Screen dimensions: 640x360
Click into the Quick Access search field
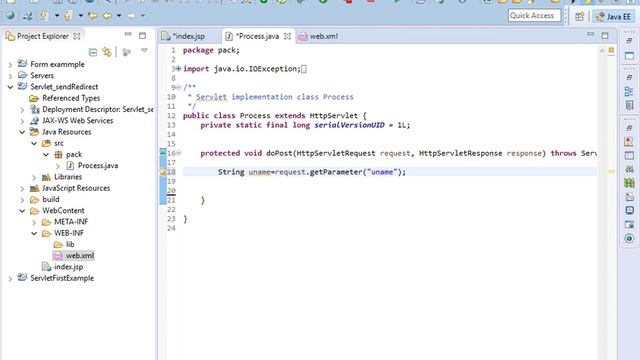[x=534, y=16]
